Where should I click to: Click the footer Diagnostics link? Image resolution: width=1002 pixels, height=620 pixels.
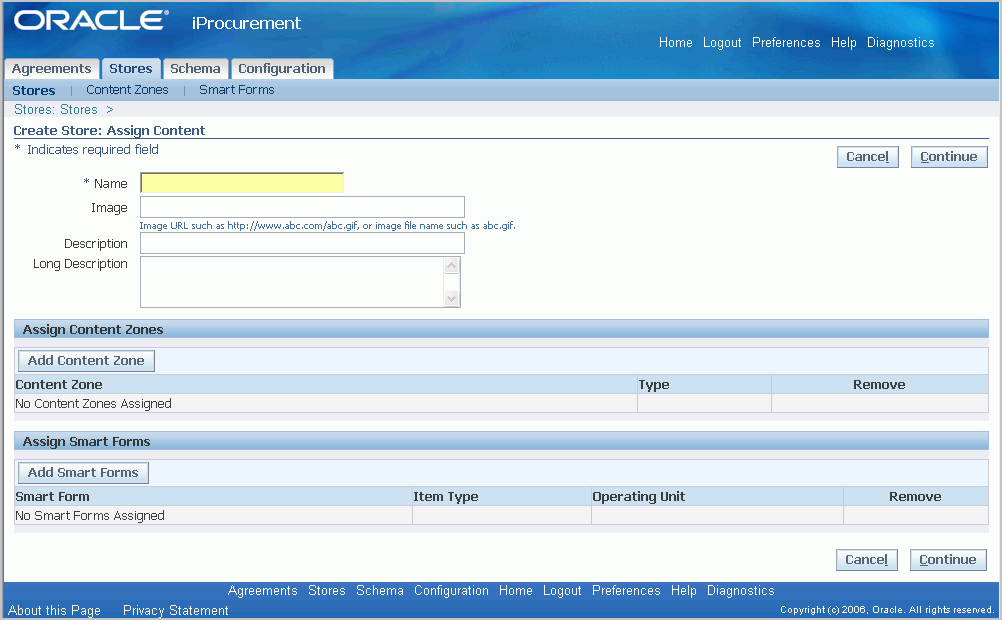(741, 591)
